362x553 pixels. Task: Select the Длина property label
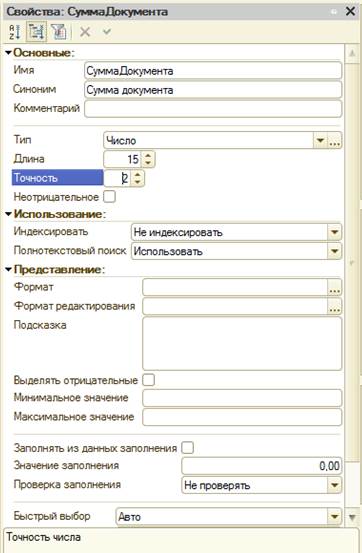(x=29, y=159)
